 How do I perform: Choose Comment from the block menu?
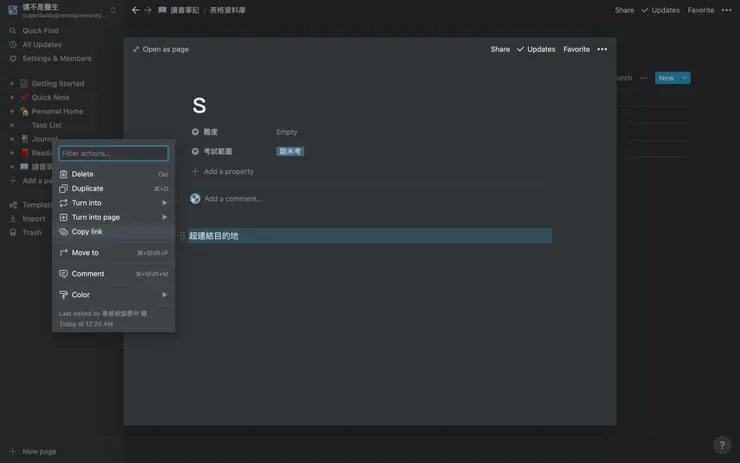(x=113, y=274)
